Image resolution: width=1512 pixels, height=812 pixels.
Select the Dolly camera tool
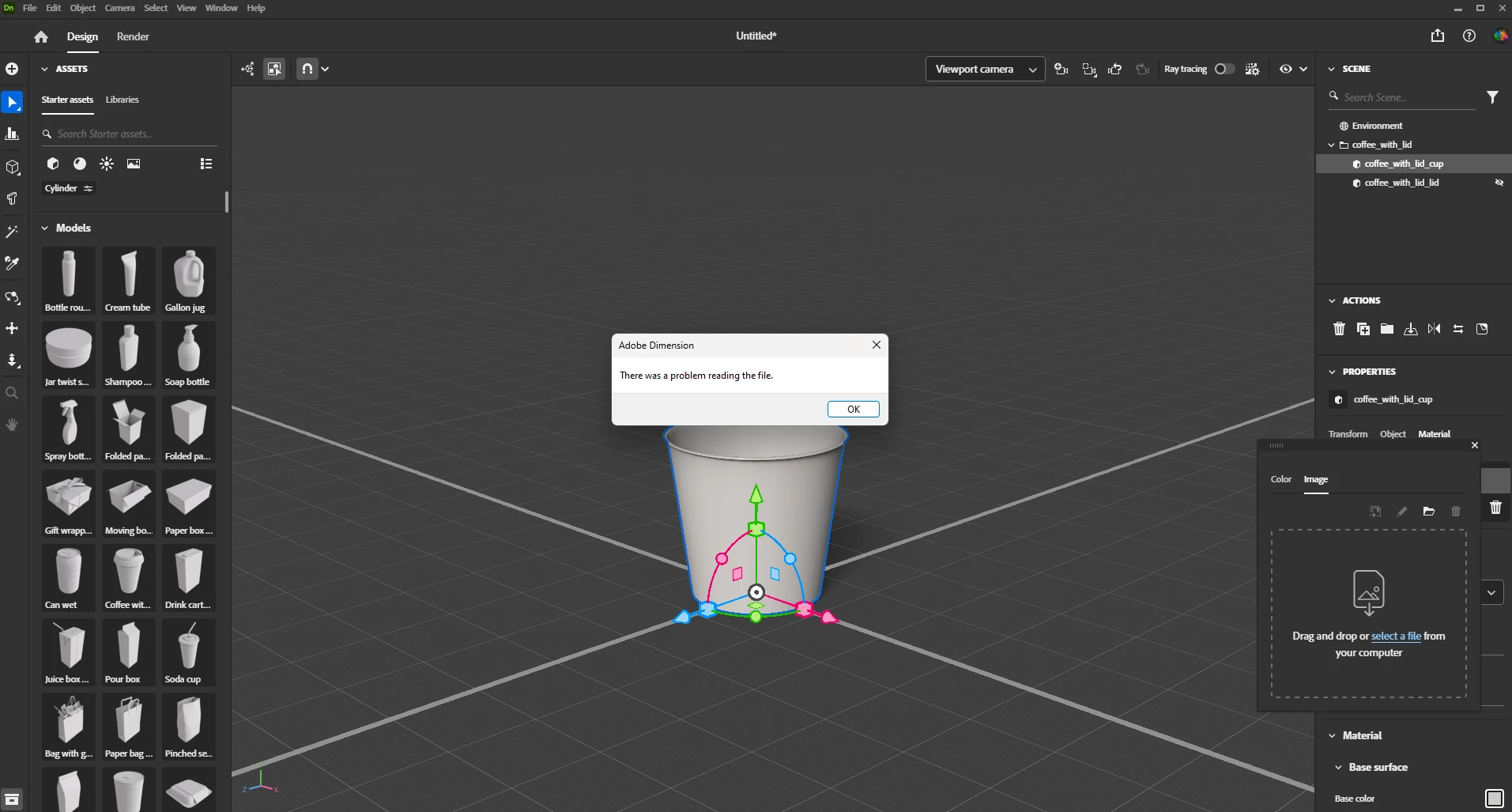click(x=12, y=361)
